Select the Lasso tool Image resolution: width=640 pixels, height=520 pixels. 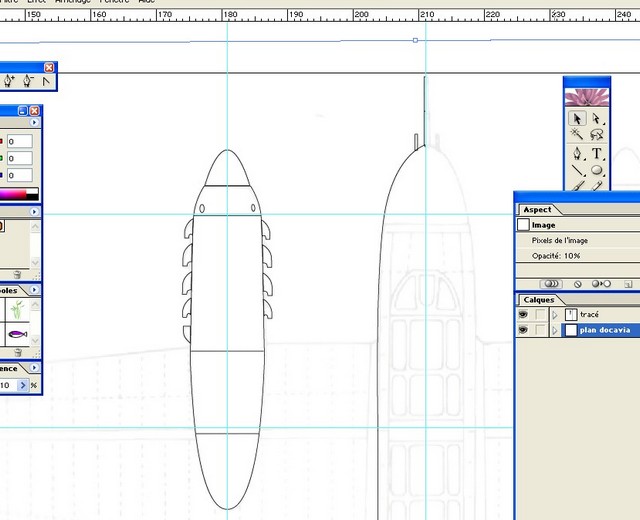coord(596,134)
